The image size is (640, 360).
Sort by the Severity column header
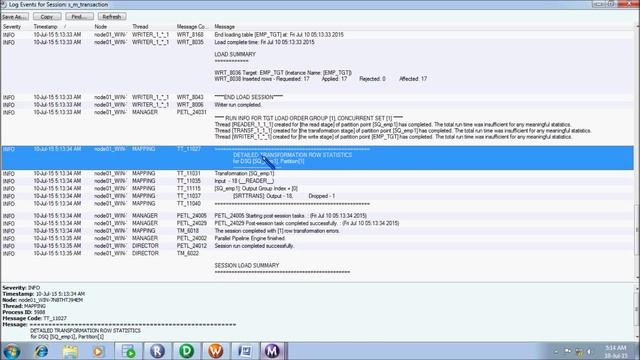[x=12, y=27]
